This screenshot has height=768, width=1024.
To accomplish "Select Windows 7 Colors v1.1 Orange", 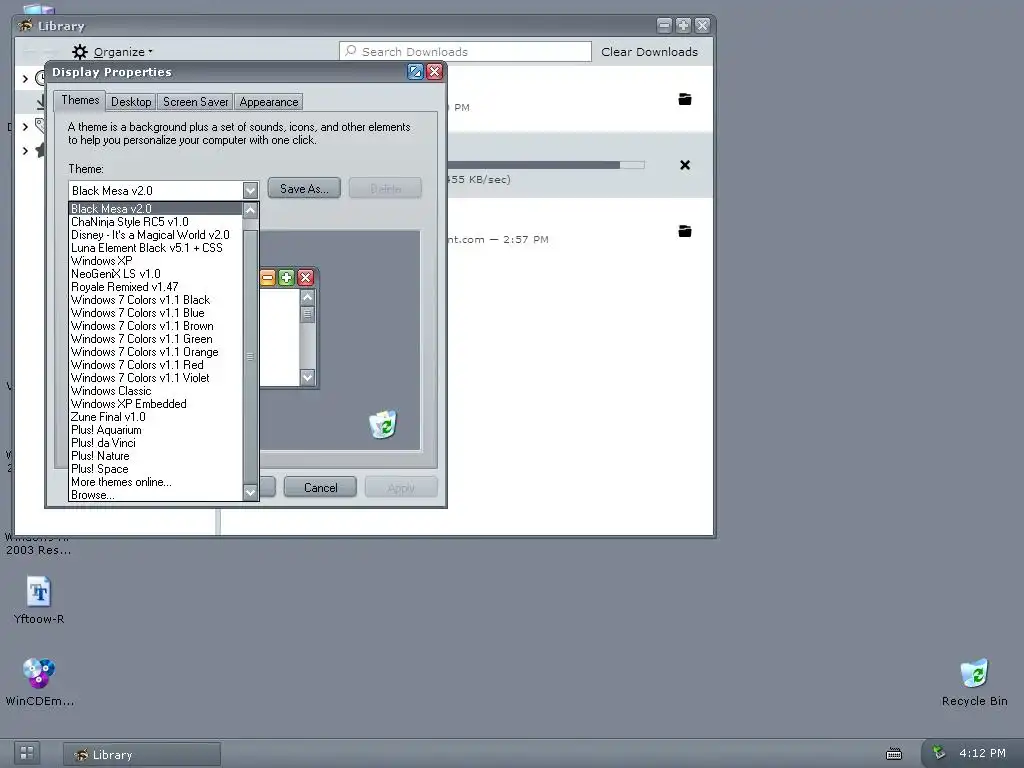I will pos(155,353).
